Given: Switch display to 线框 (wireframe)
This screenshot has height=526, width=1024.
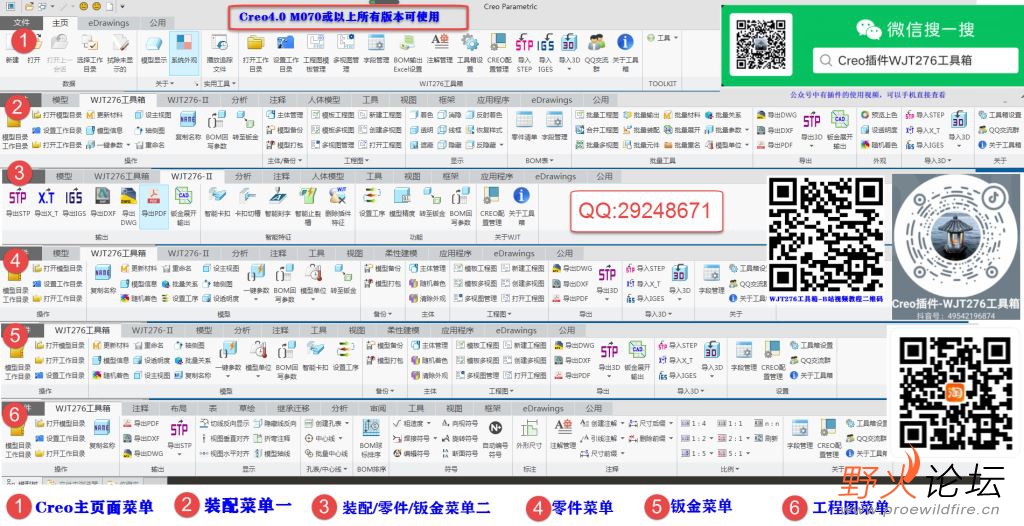Looking at the screenshot, I should coord(450,130).
